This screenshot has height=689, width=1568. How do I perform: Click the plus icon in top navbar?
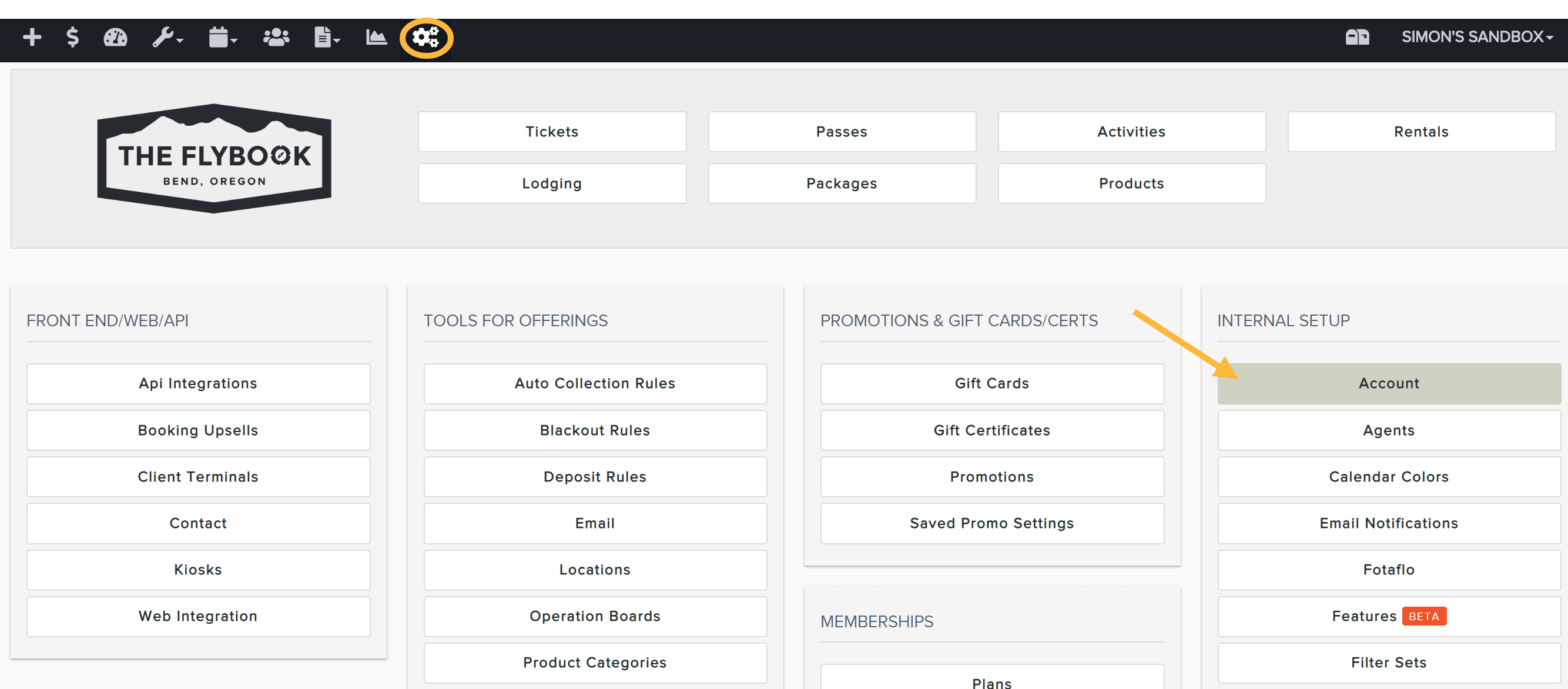point(32,37)
